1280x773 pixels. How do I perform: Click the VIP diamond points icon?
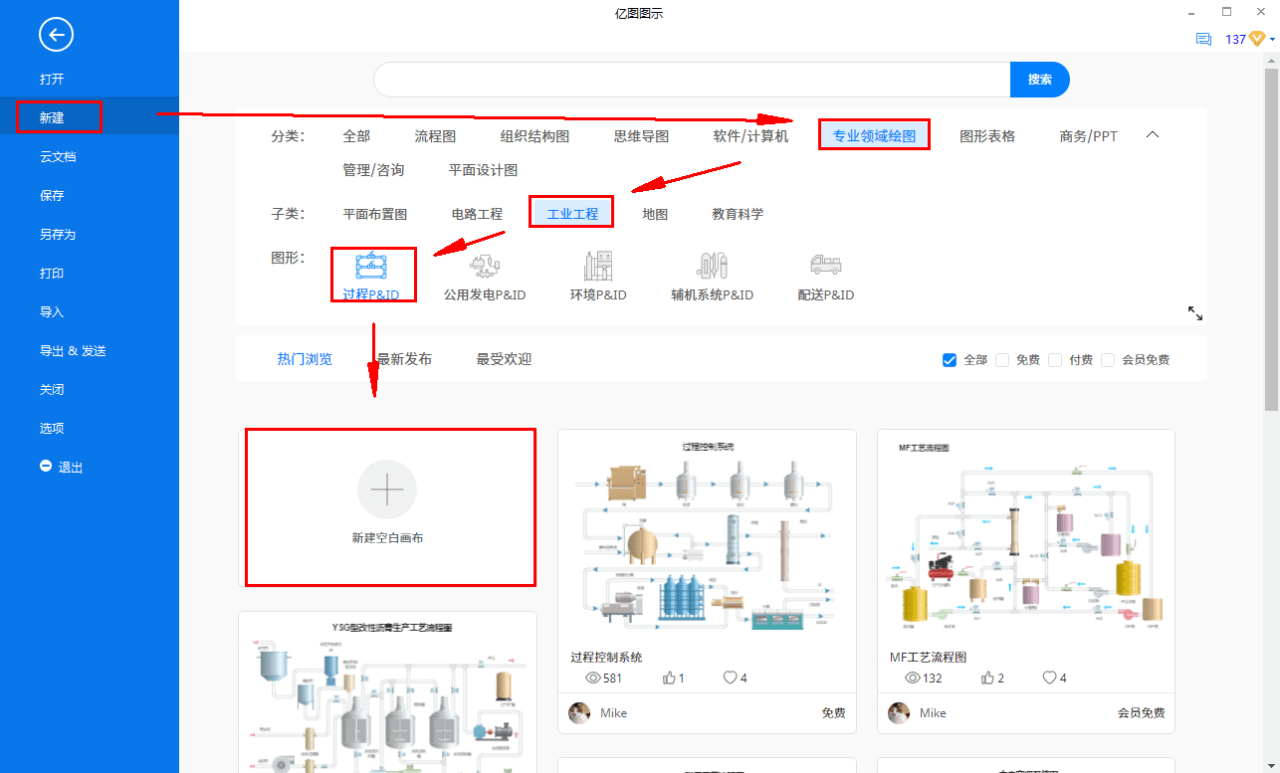point(1257,40)
